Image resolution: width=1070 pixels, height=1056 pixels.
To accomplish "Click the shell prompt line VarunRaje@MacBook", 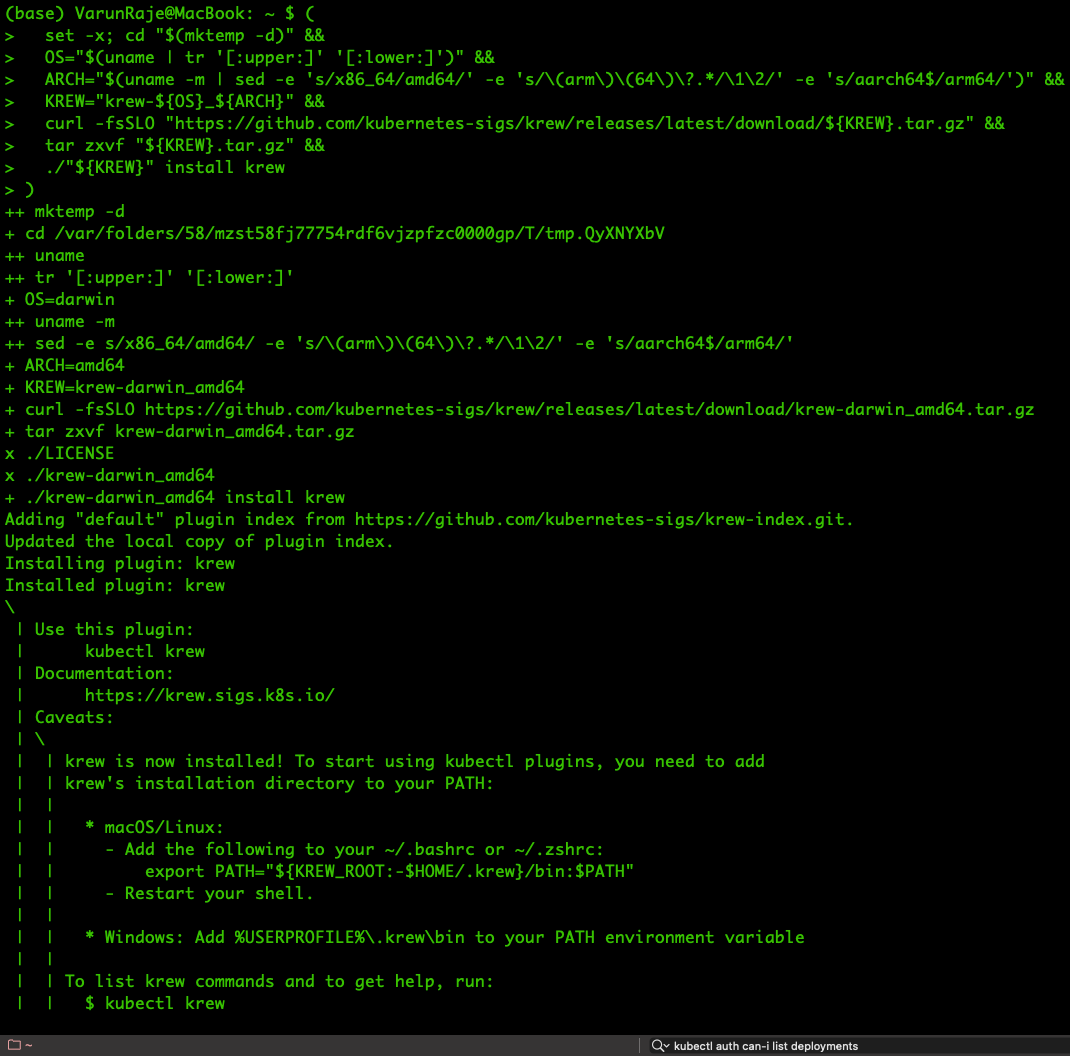I will pyautogui.click(x=160, y=14).
